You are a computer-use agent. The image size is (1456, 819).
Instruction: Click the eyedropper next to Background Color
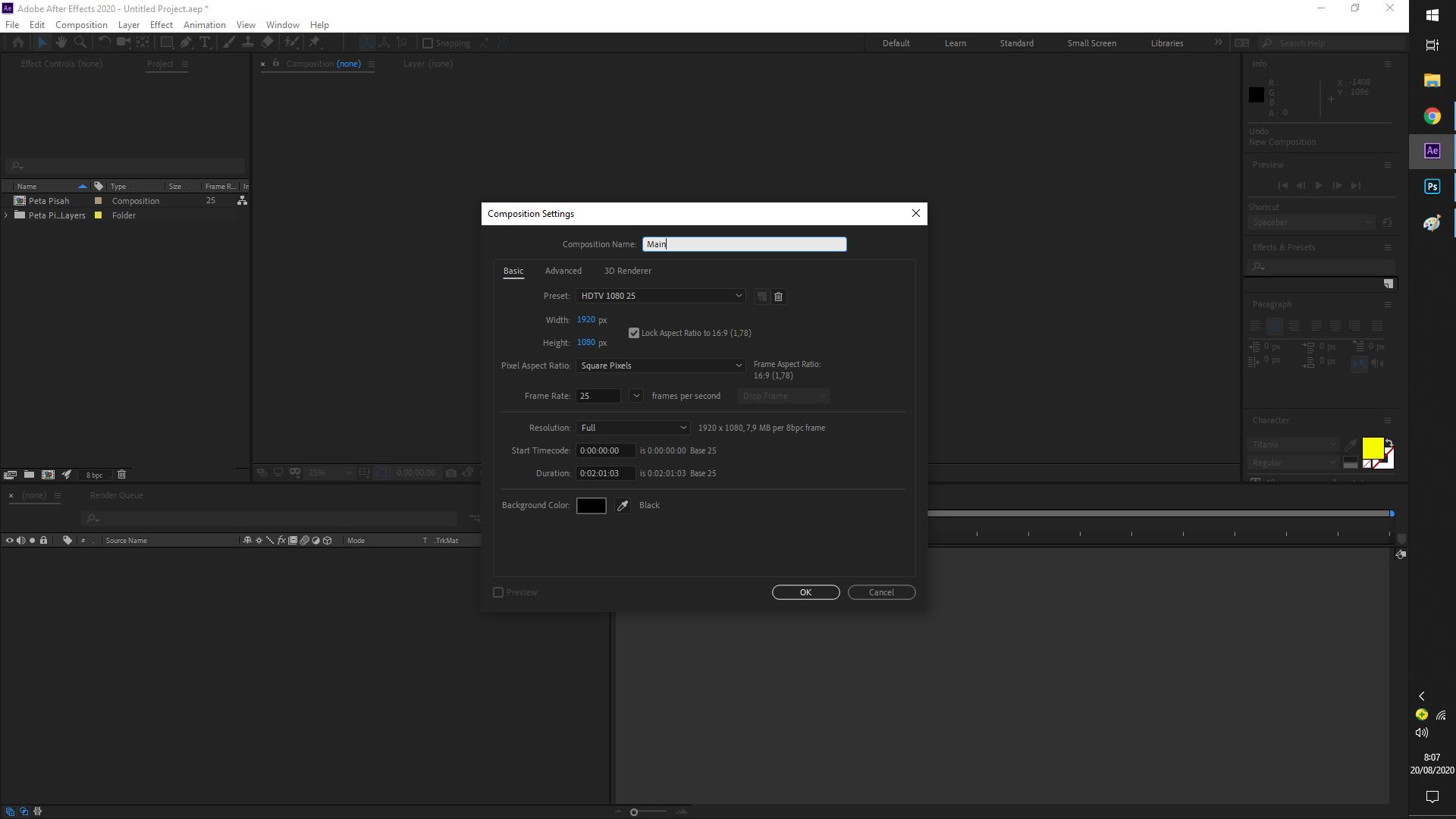pos(623,506)
